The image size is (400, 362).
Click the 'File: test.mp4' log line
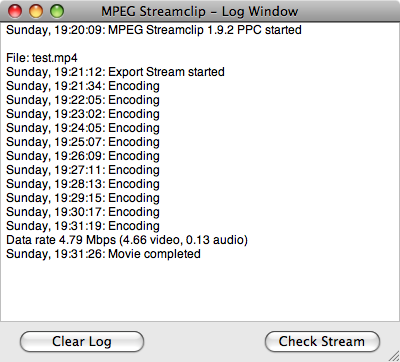pyautogui.click(x=42, y=58)
